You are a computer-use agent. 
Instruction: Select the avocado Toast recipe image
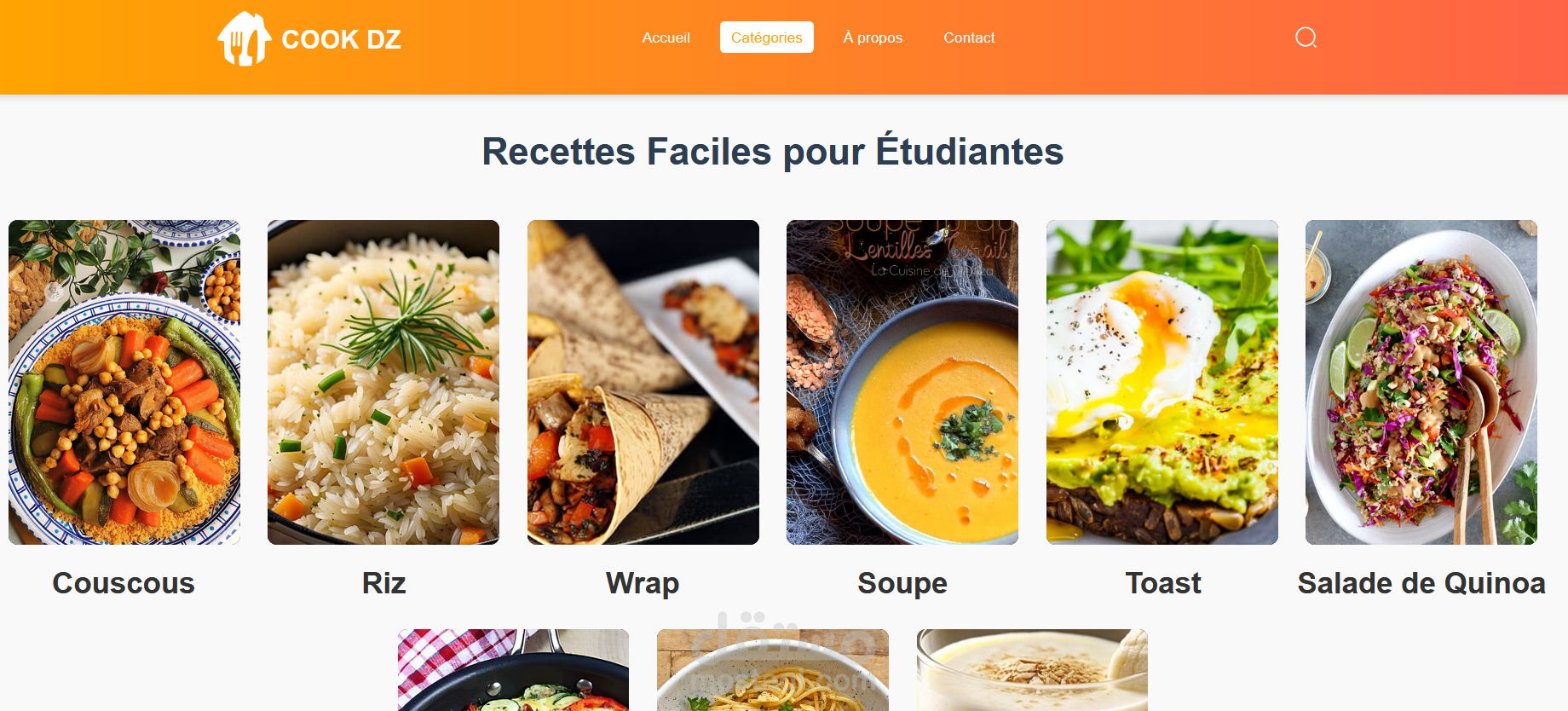1162,382
